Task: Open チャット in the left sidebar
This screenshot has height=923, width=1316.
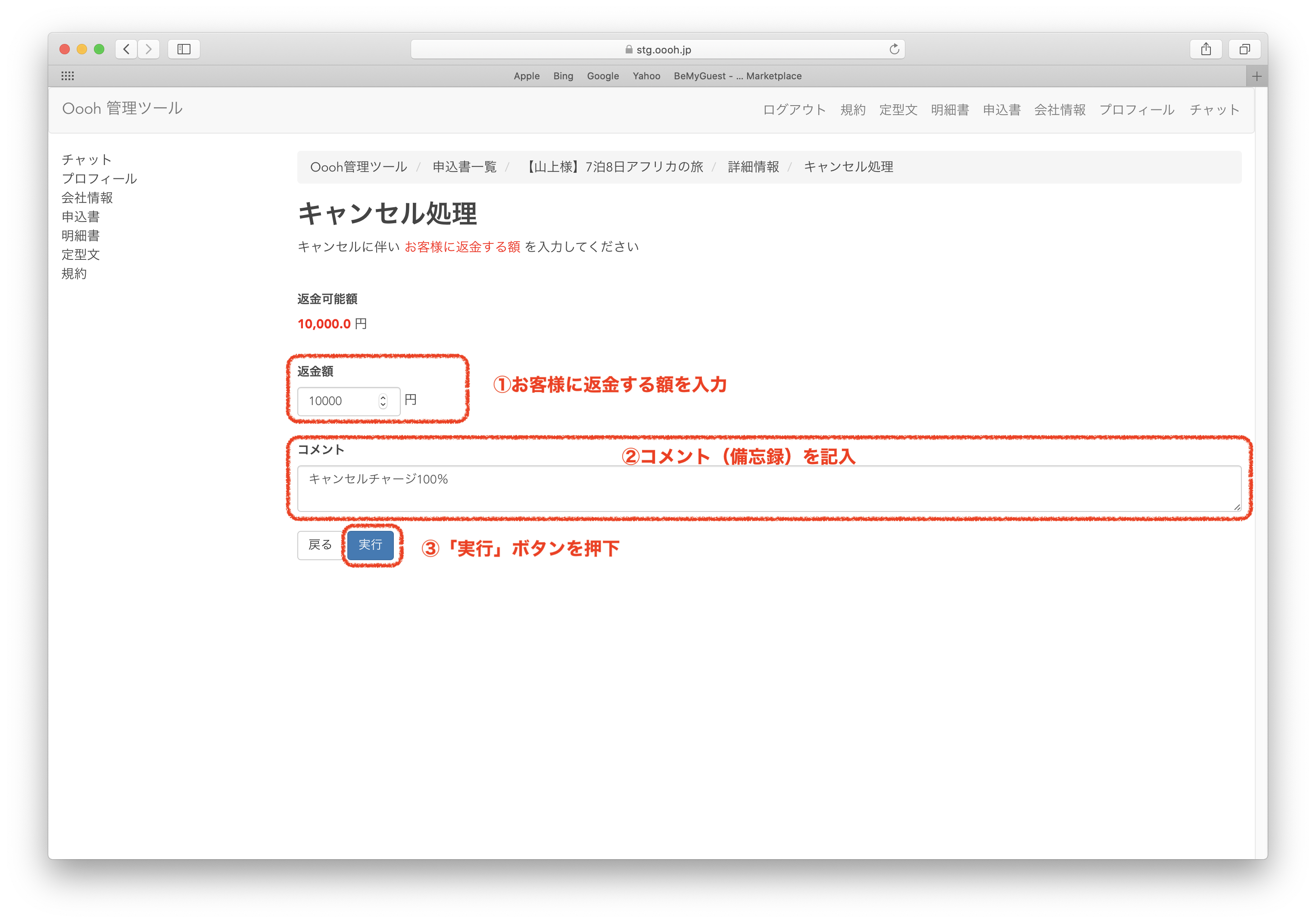Action: pyautogui.click(x=86, y=159)
